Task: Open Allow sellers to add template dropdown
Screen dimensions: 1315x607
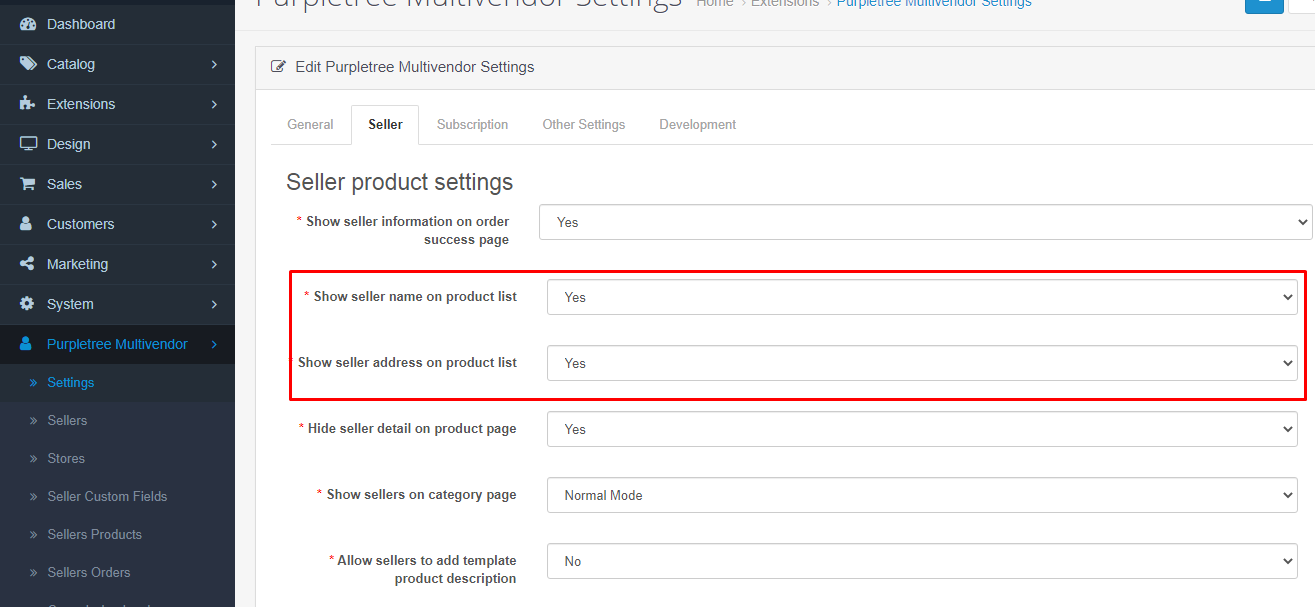Action: pyautogui.click(x=922, y=561)
